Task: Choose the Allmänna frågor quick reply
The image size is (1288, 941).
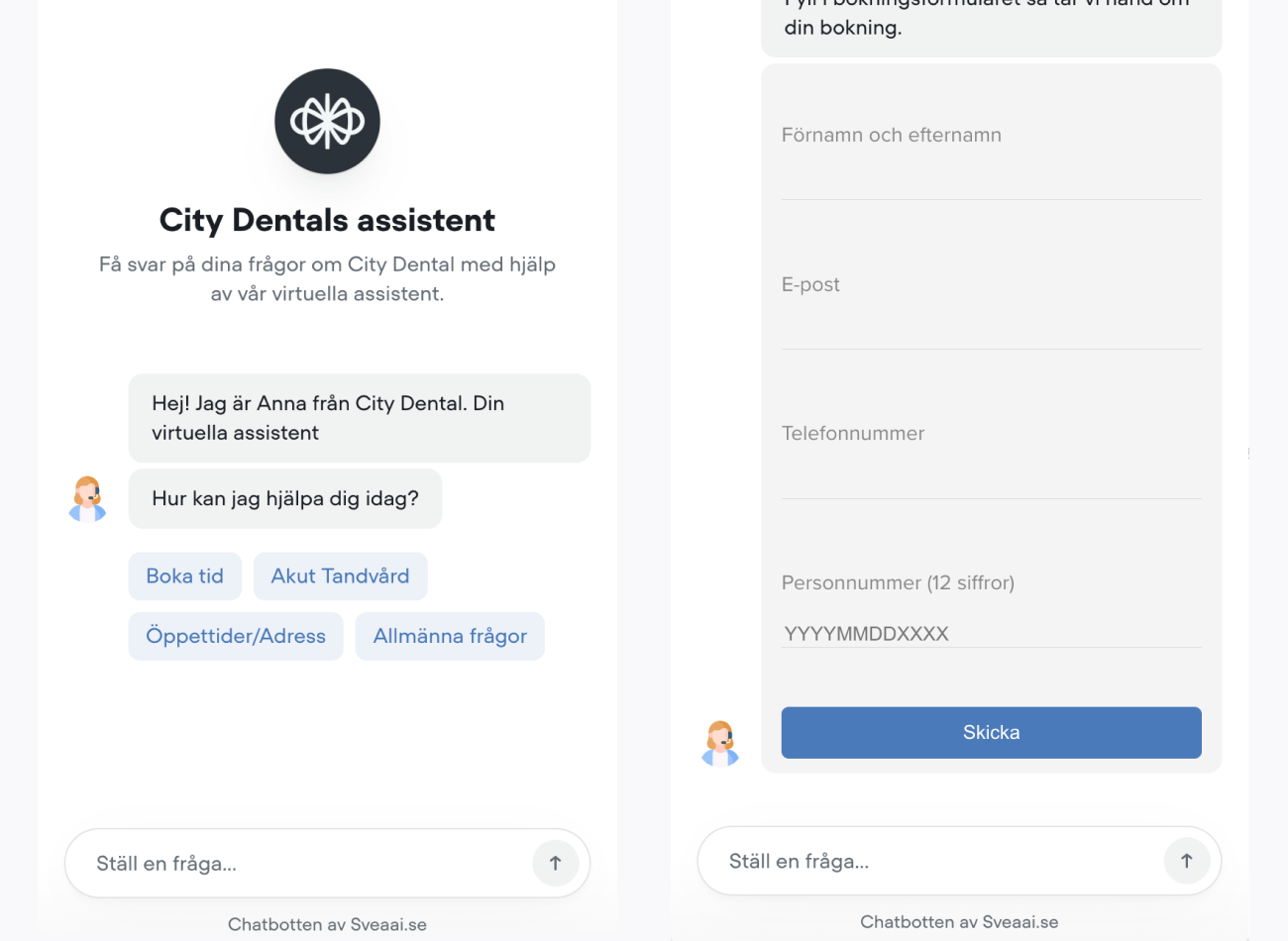Action: [450, 636]
